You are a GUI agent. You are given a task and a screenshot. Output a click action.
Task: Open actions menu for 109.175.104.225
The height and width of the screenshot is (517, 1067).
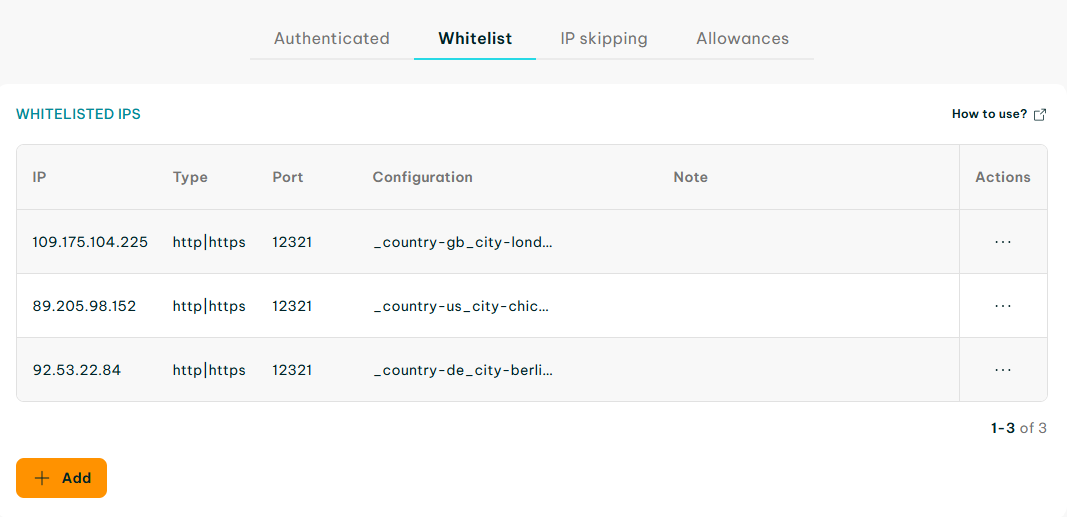tap(1003, 241)
